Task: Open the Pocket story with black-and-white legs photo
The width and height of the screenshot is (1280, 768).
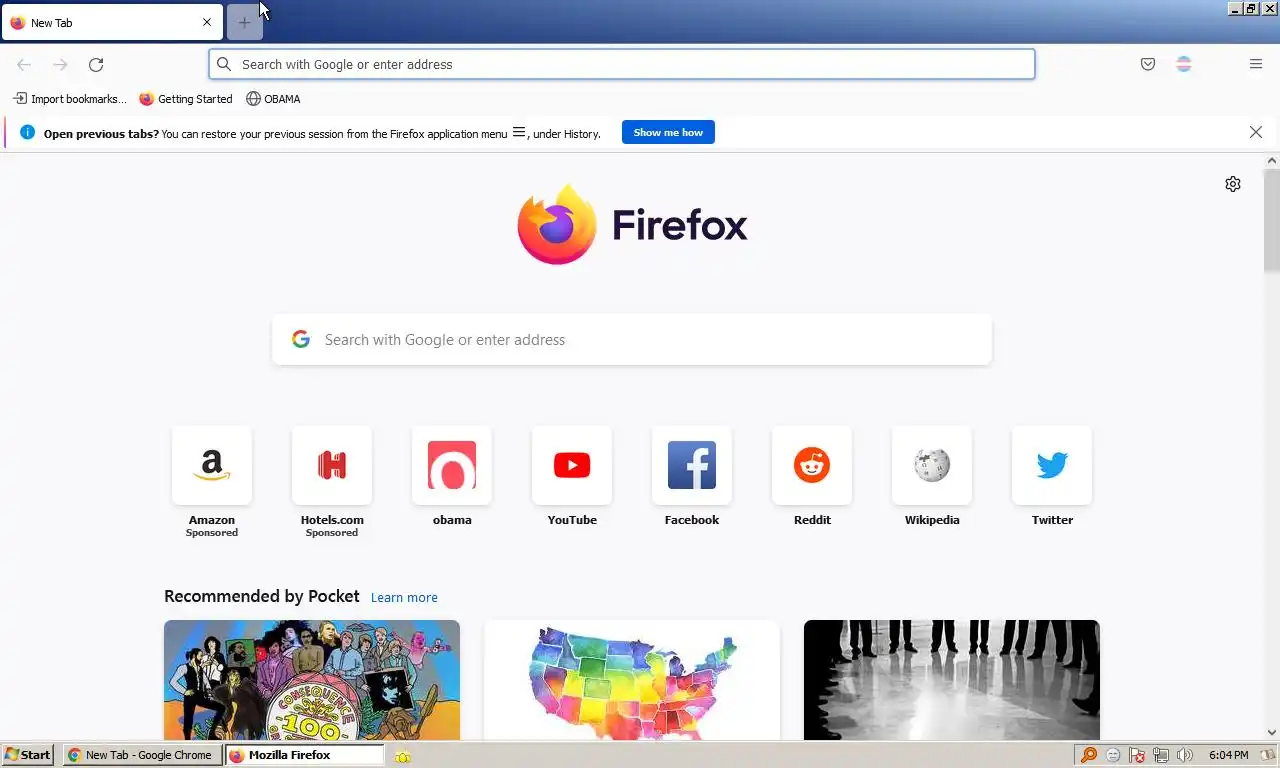Action: 952,680
